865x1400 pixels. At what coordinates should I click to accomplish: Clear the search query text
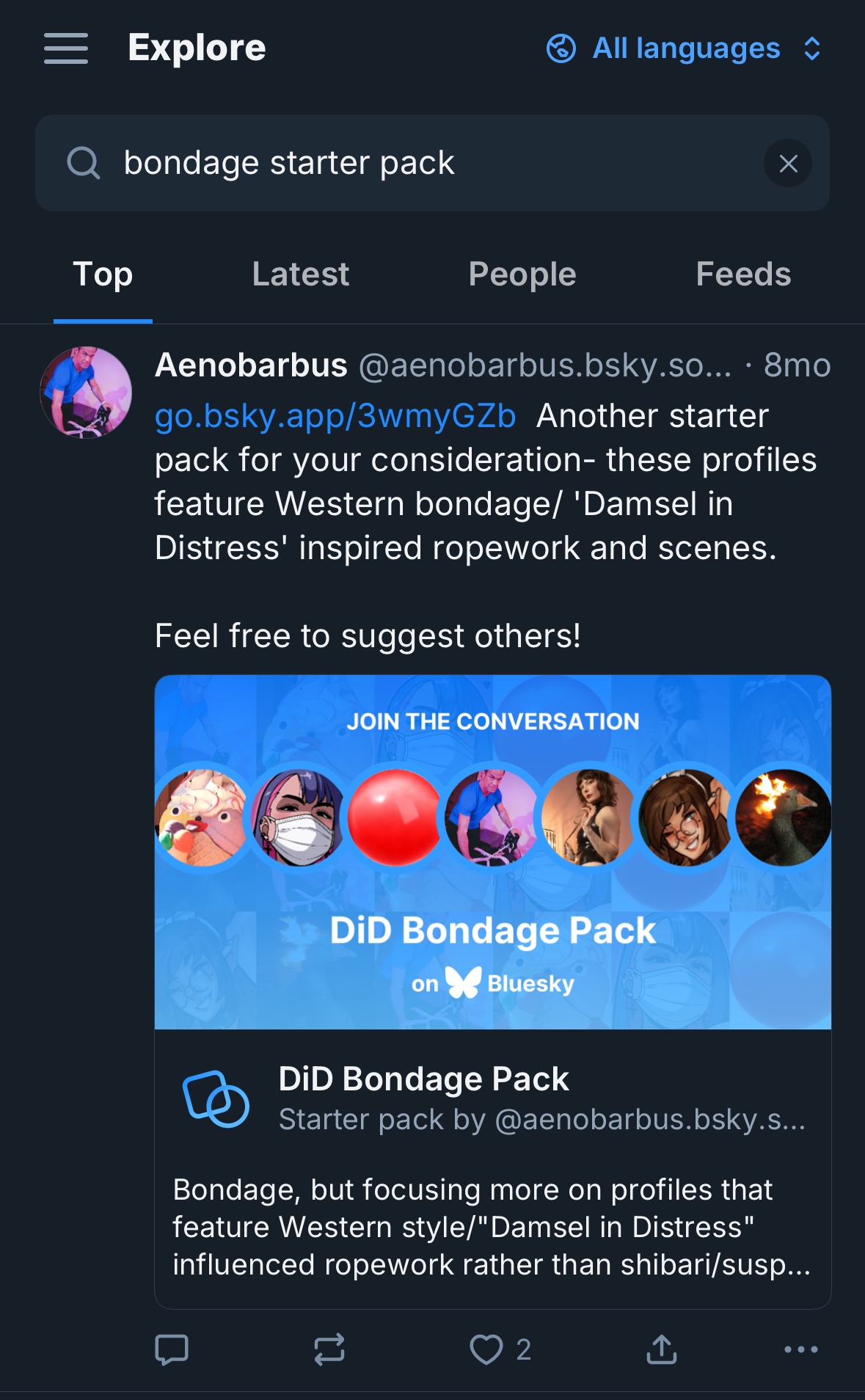click(788, 163)
